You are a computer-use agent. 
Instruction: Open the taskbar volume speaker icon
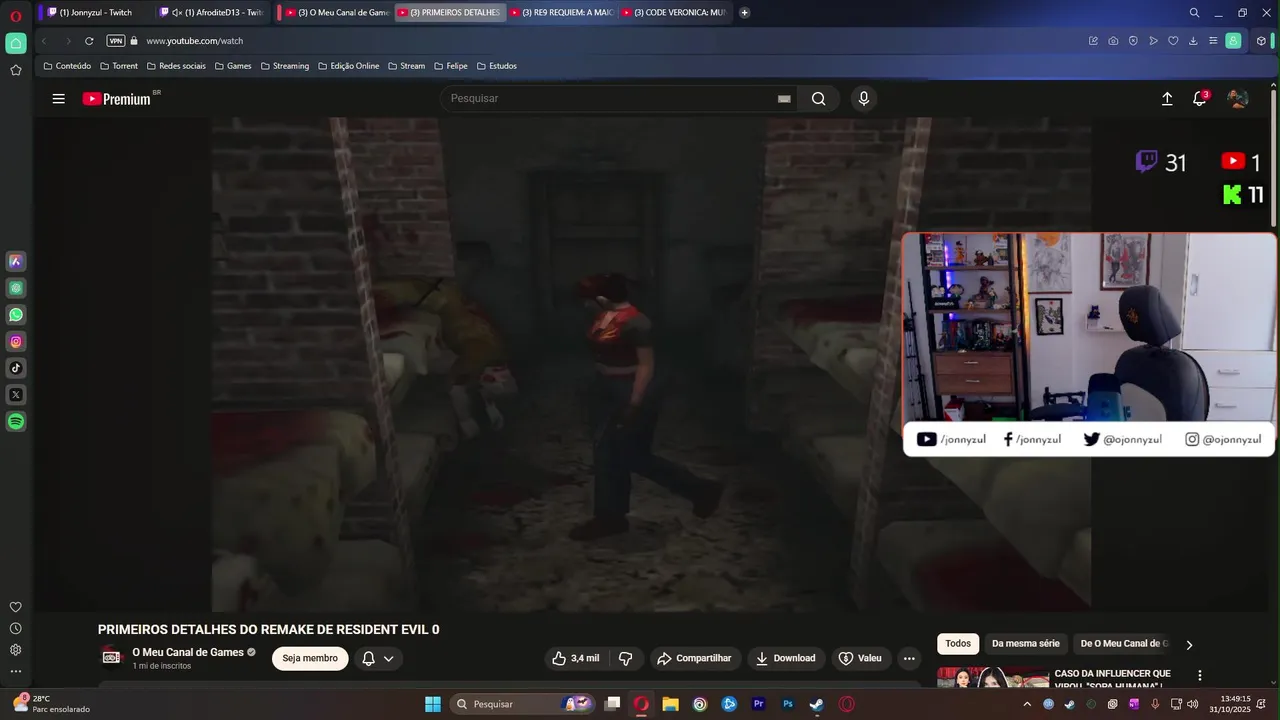click(x=1192, y=704)
